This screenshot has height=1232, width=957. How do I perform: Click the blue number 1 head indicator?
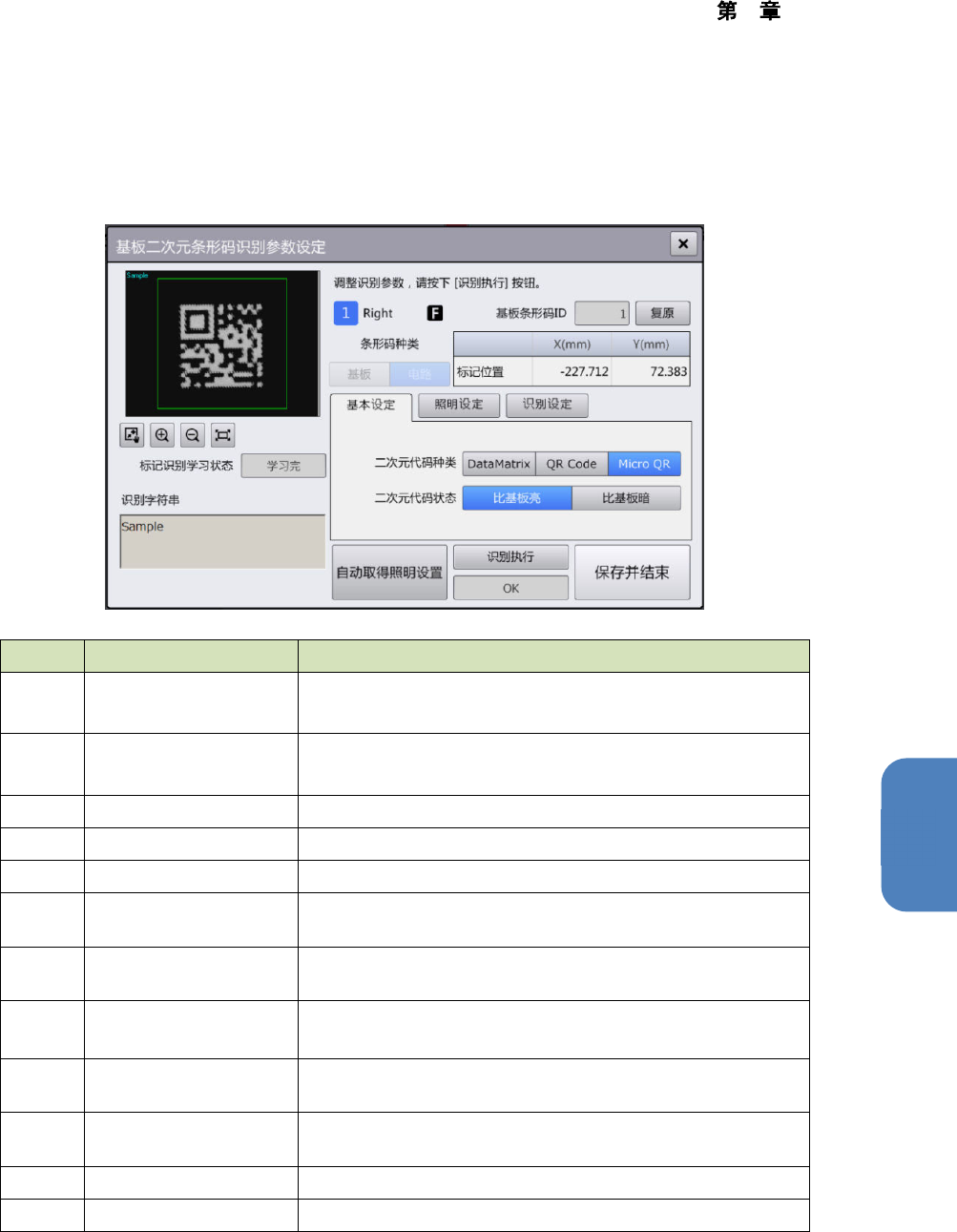[x=345, y=313]
